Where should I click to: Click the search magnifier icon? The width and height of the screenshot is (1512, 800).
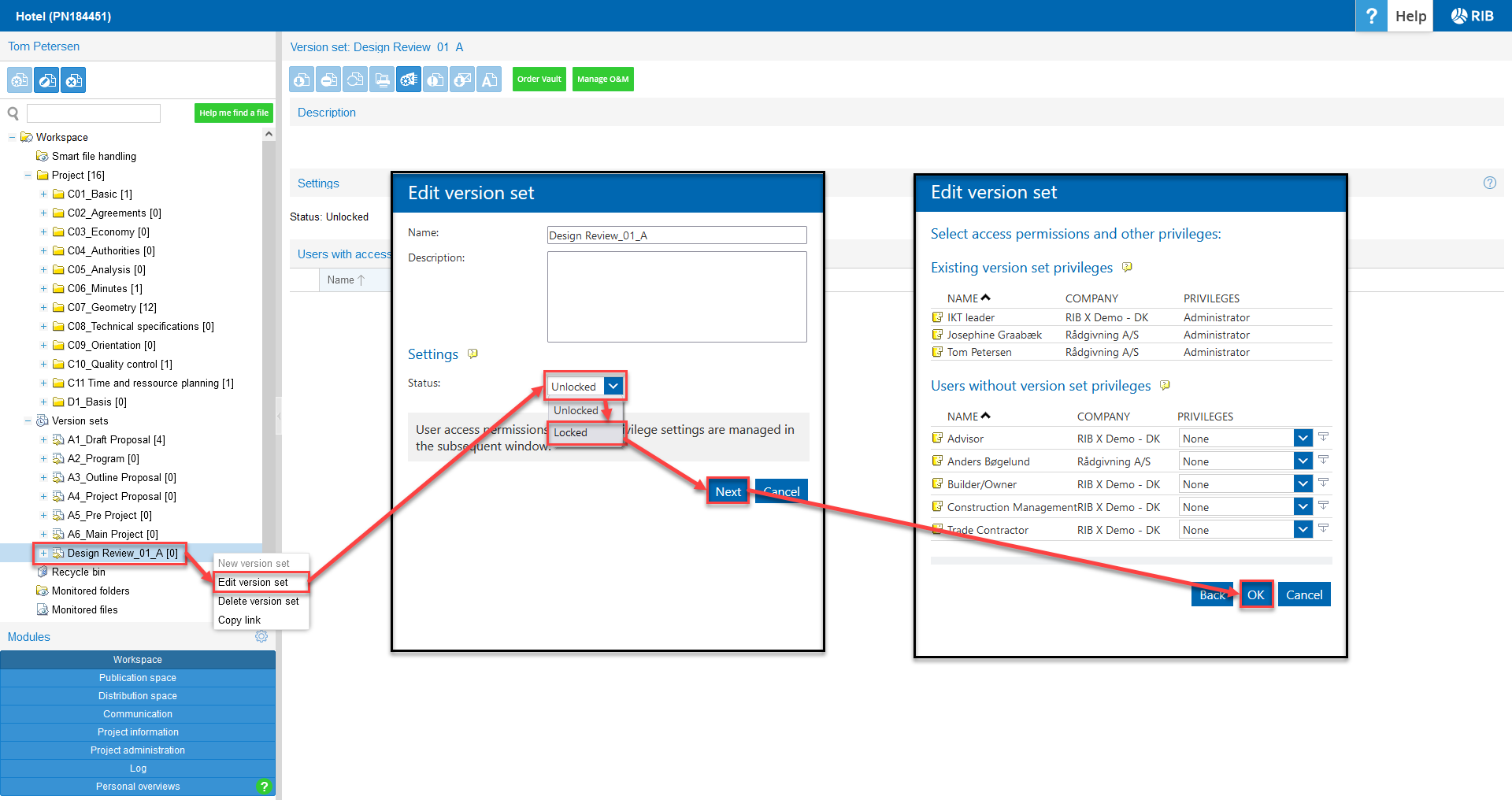tap(13, 113)
